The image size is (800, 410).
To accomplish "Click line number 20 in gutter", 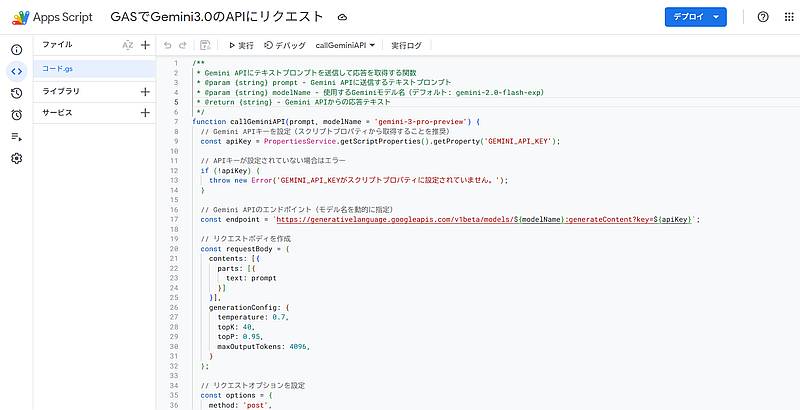I will (x=174, y=249).
